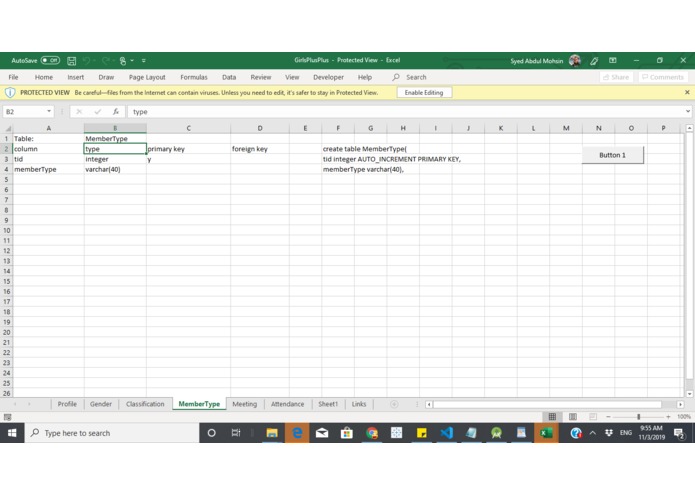Switch to the Insert ribbon tab
This screenshot has width=695, height=494.
(x=76, y=77)
